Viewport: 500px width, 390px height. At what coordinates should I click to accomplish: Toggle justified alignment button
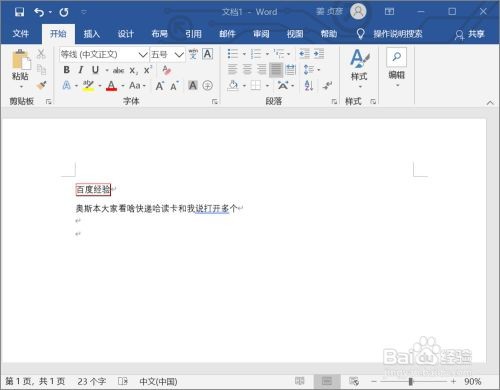pyautogui.click(x=276, y=69)
